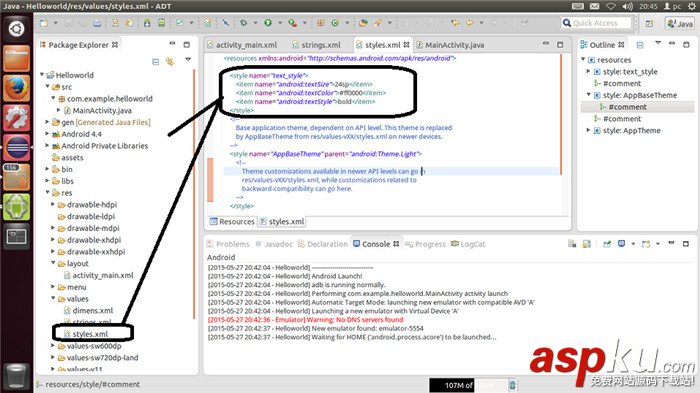This screenshot has width=700, height=393.
Task: Click the 107M heap status bar
Action: tap(468, 385)
